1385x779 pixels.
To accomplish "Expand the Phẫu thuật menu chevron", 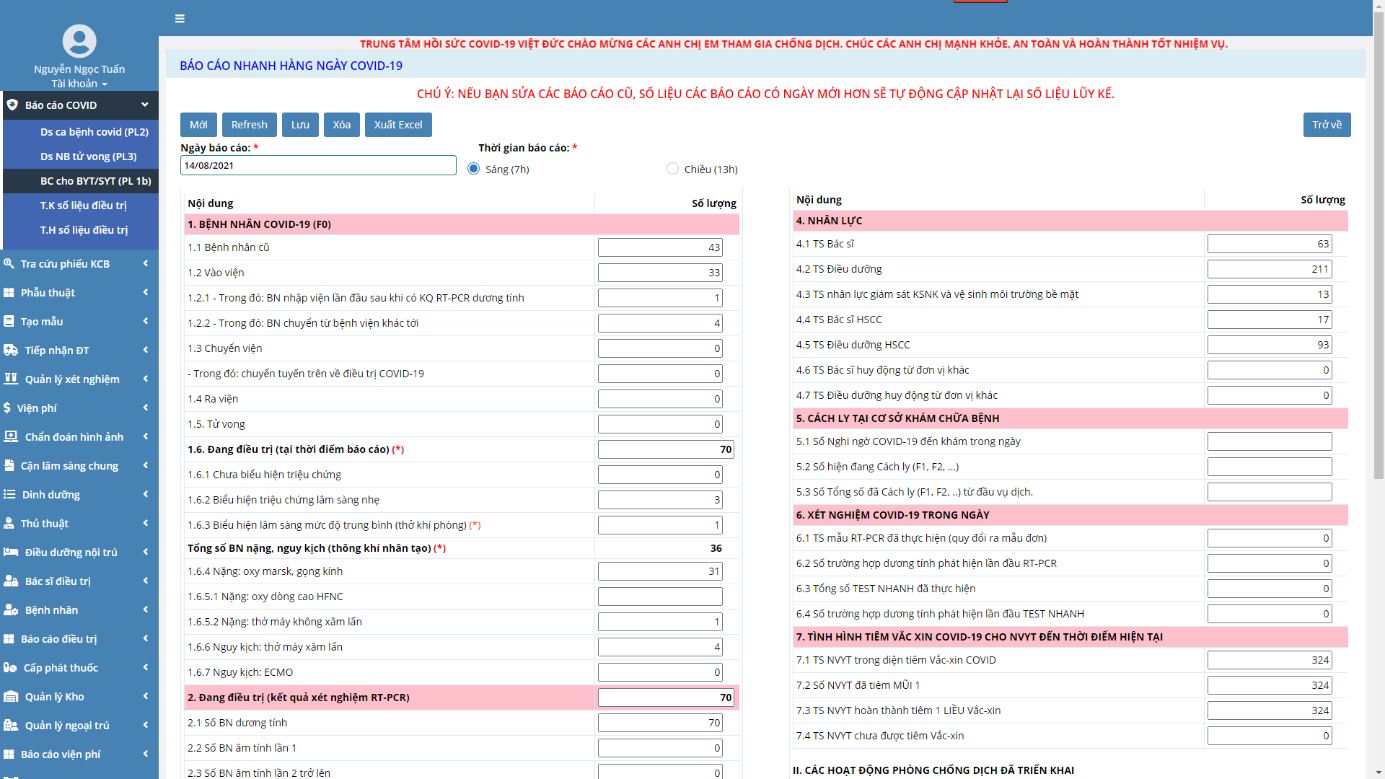I will (145, 293).
